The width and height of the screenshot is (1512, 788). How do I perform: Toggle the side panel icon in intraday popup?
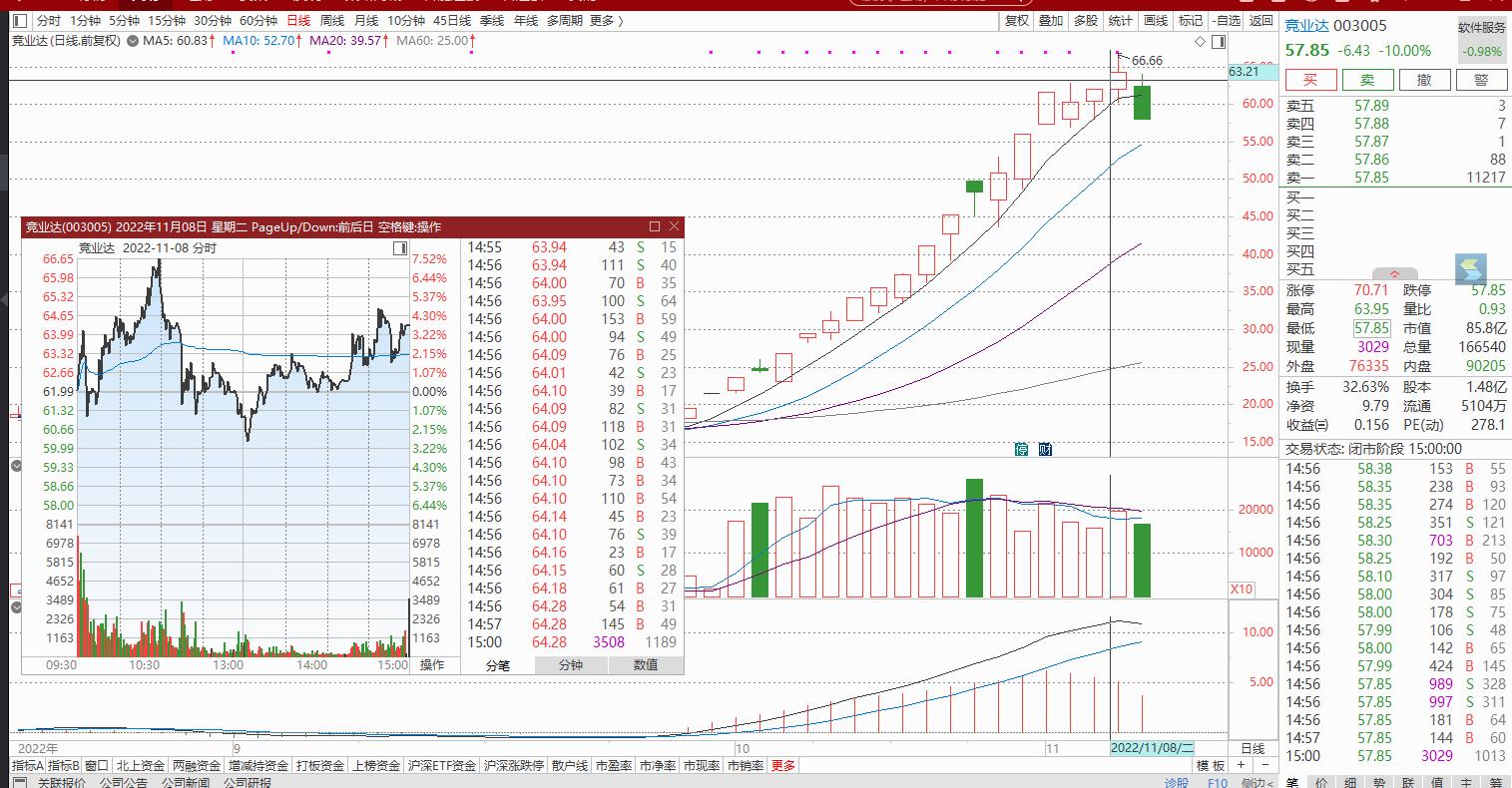point(400,247)
